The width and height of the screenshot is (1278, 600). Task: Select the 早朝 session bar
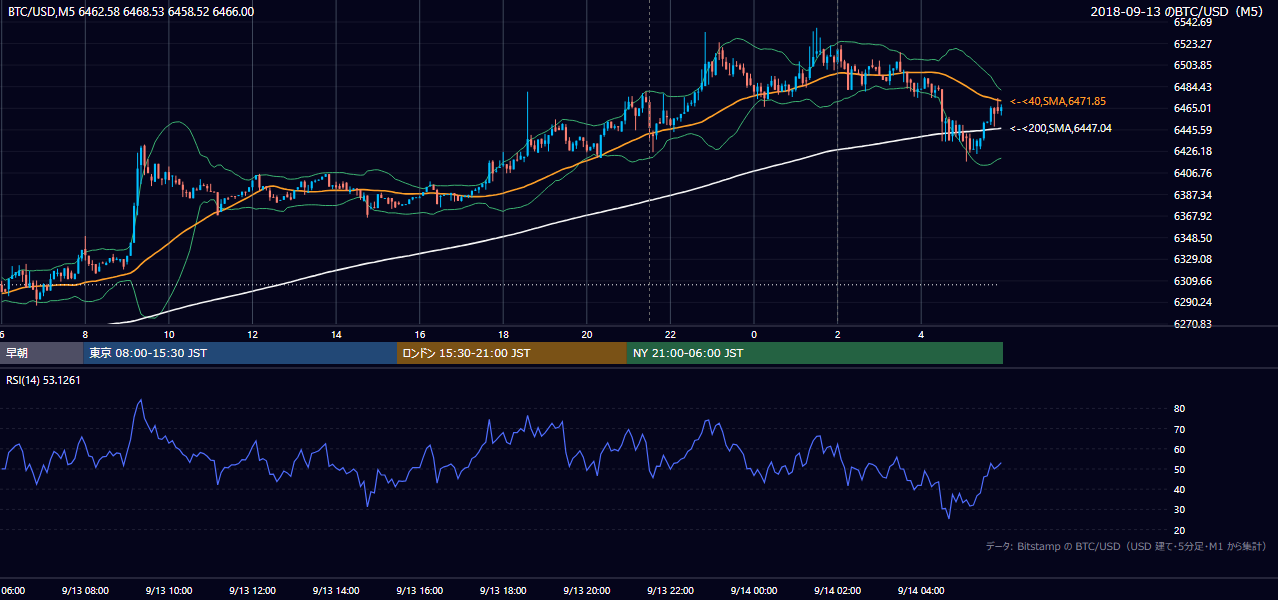click(41, 353)
